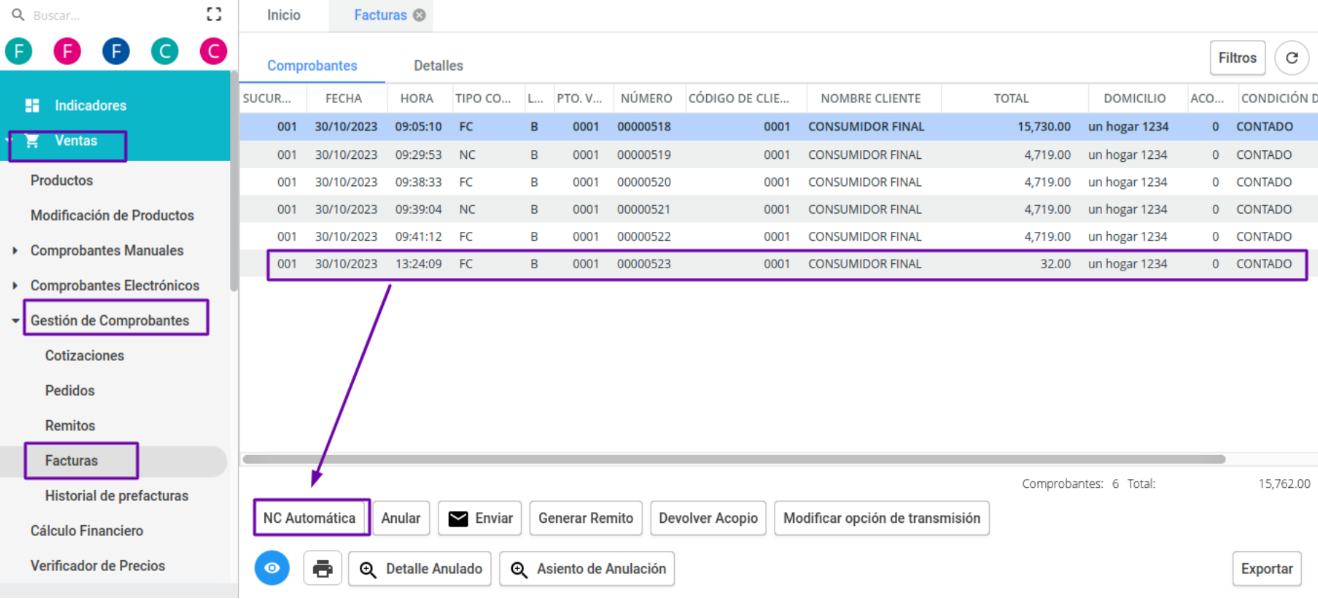Image resolution: width=1318 pixels, height=599 pixels.
Task: Click the horizontal scrollbar under the table
Action: click(x=734, y=459)
